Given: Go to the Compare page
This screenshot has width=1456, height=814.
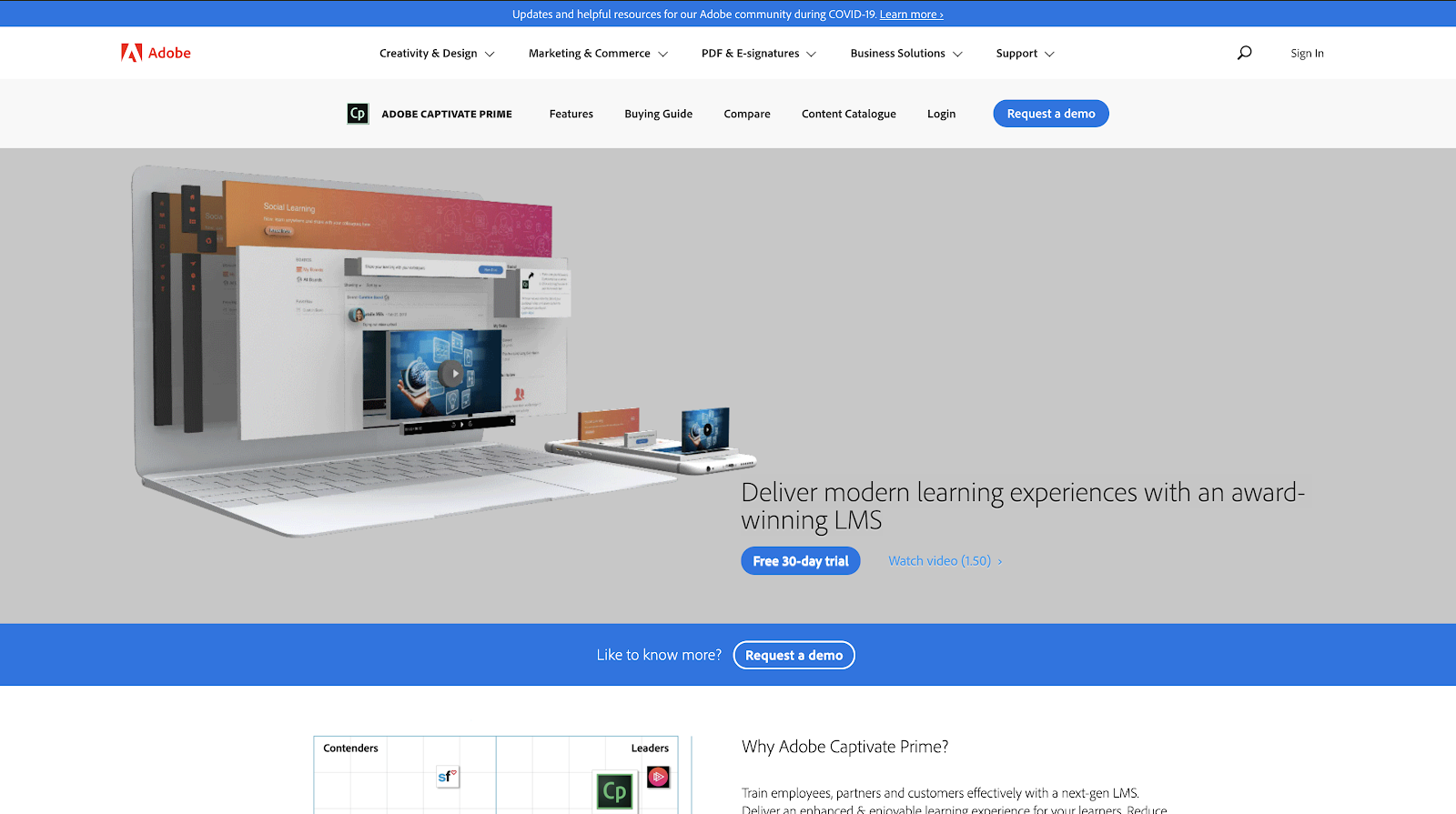Looking at the screenshot, I should click(x=747, y=114).
